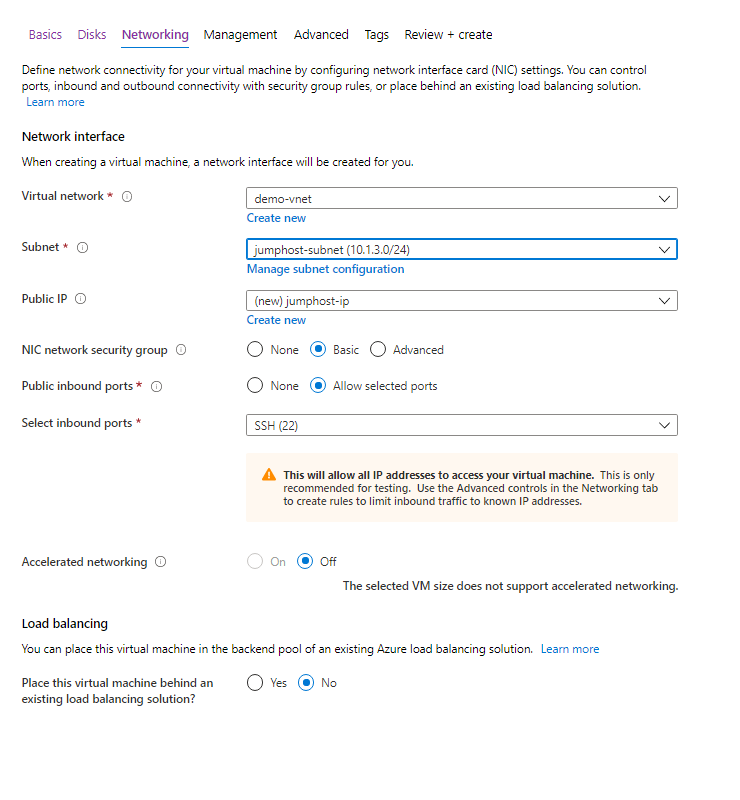This screenshot has width=740, height=800.
Task: Select Advanced for NIC network security group
Action: pyautogui.click(x=378, y=350)
